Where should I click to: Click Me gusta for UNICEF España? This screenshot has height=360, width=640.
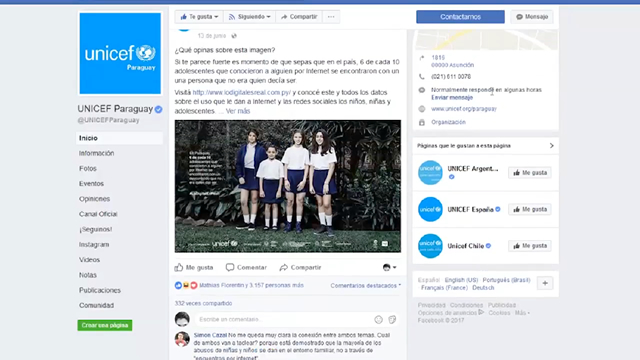pos(530,209)
